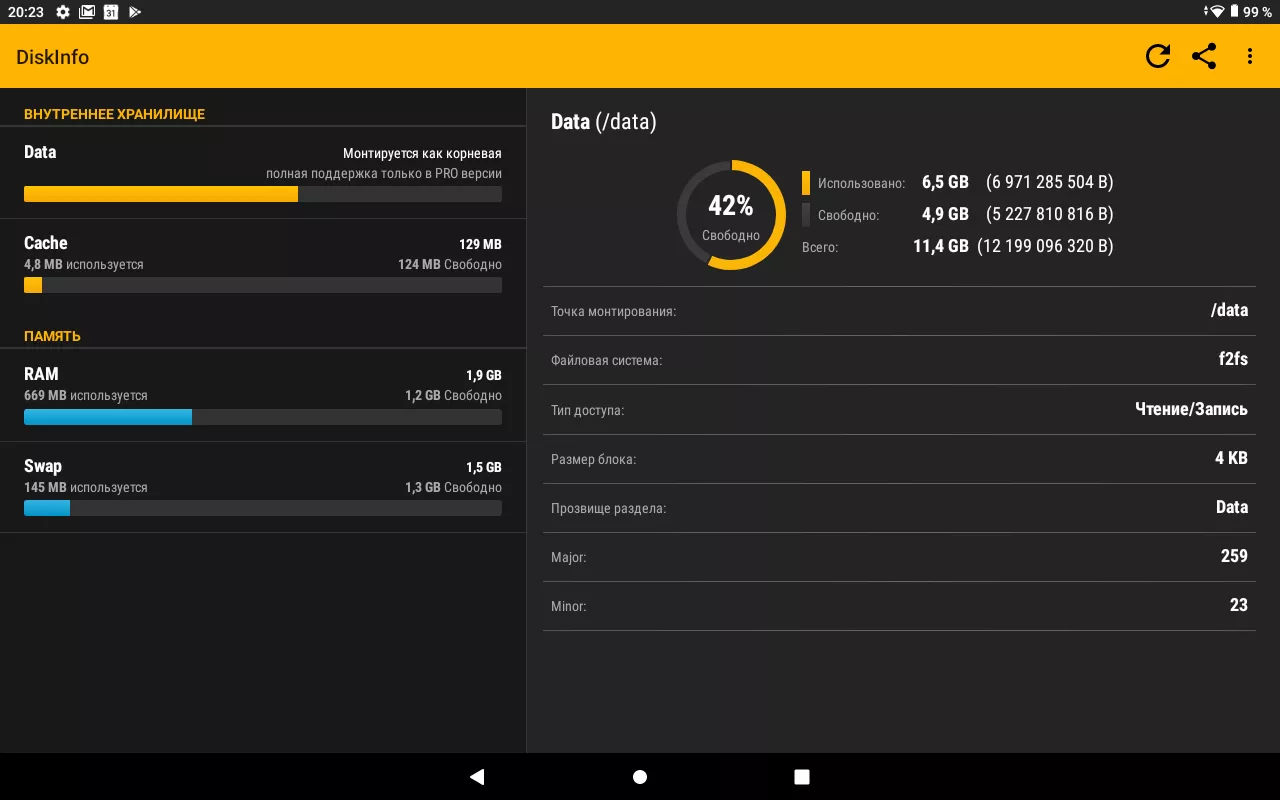The width and height of the screenshot is (1280, 800).
Task: Tap the DiskInfo app title
Action: [53, 57]
